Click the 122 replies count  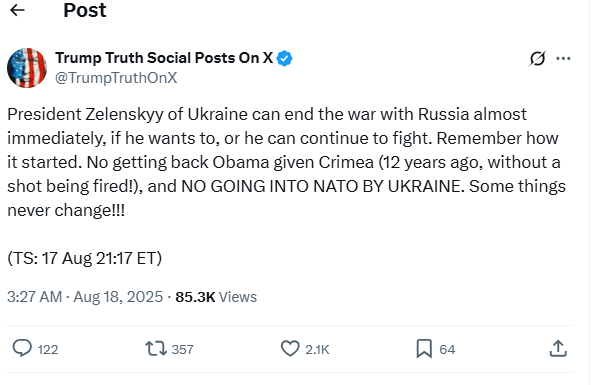[48, 349]
